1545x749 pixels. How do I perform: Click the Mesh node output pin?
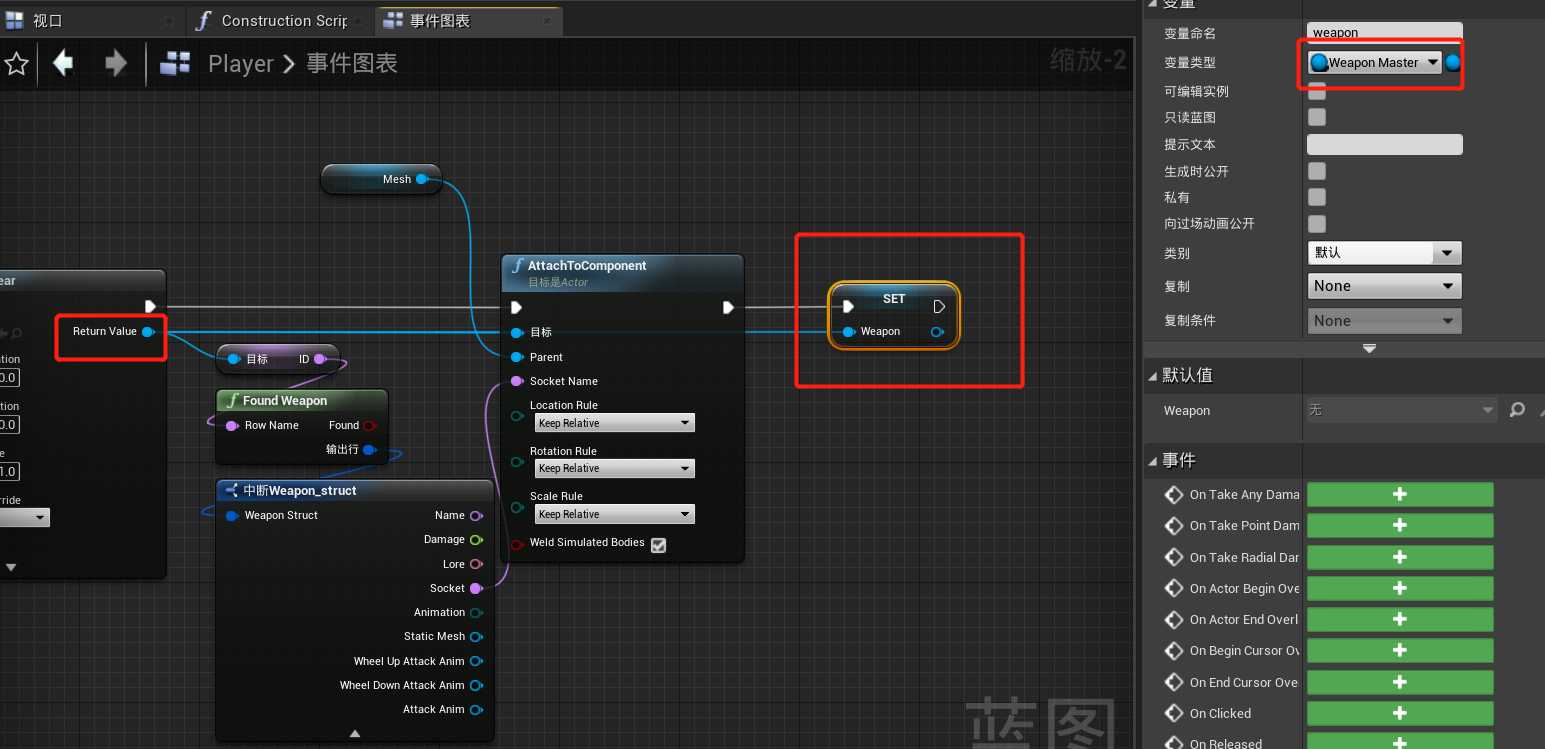tap(422, 179)
